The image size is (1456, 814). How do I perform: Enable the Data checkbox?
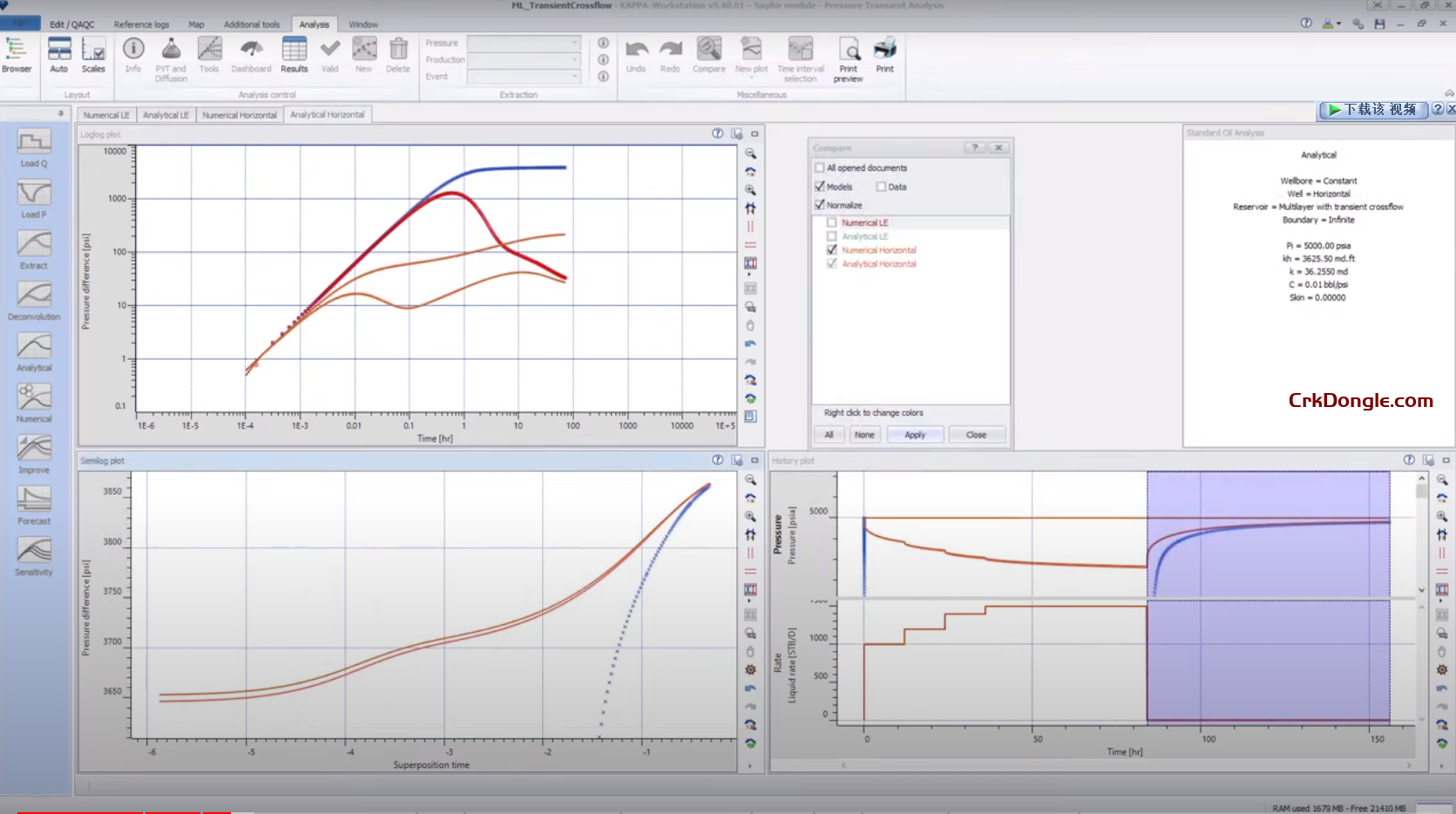click(x=881, y=187)
